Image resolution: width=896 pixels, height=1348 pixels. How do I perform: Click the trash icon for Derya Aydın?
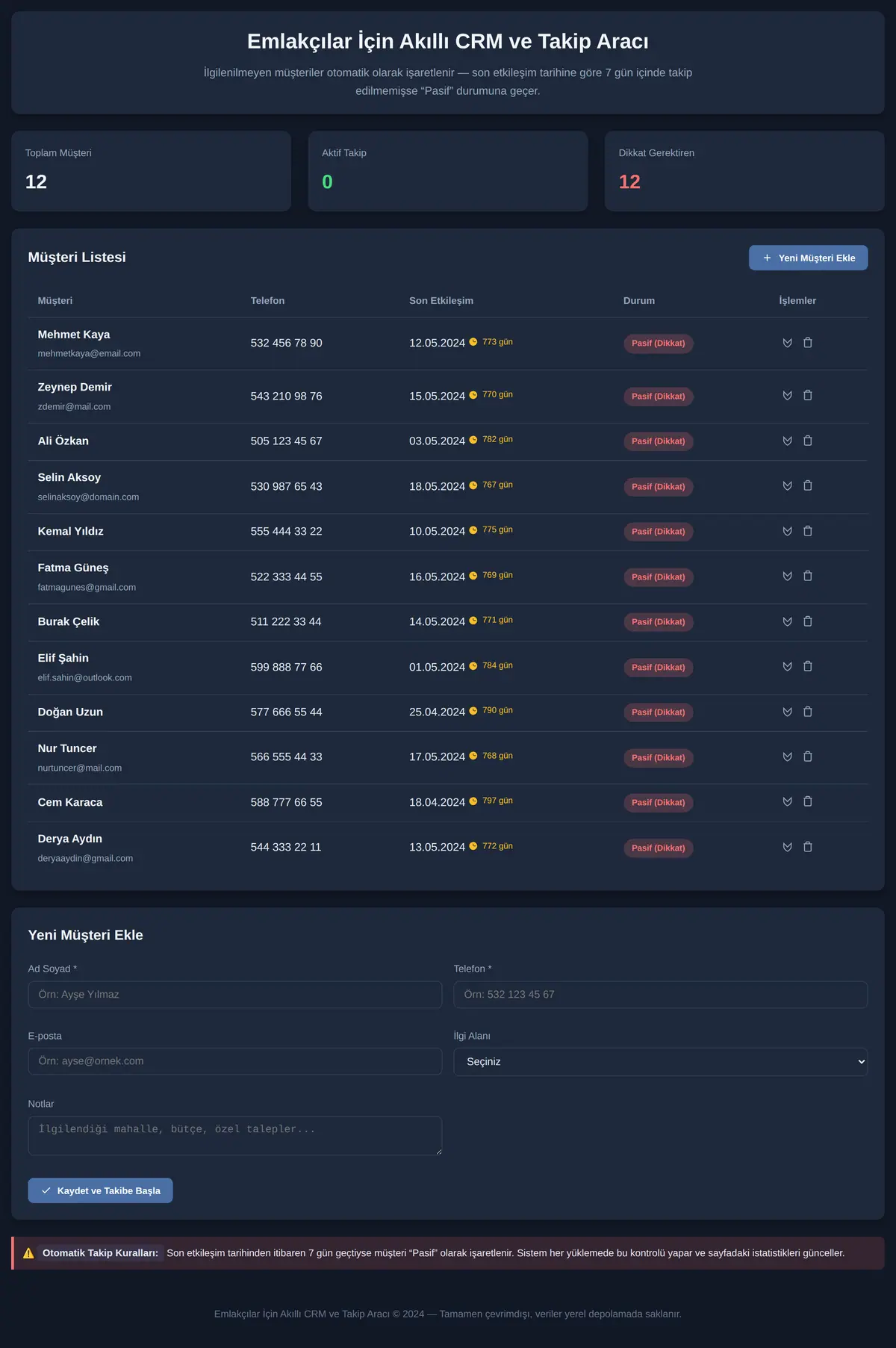click(x=808, y=847)
